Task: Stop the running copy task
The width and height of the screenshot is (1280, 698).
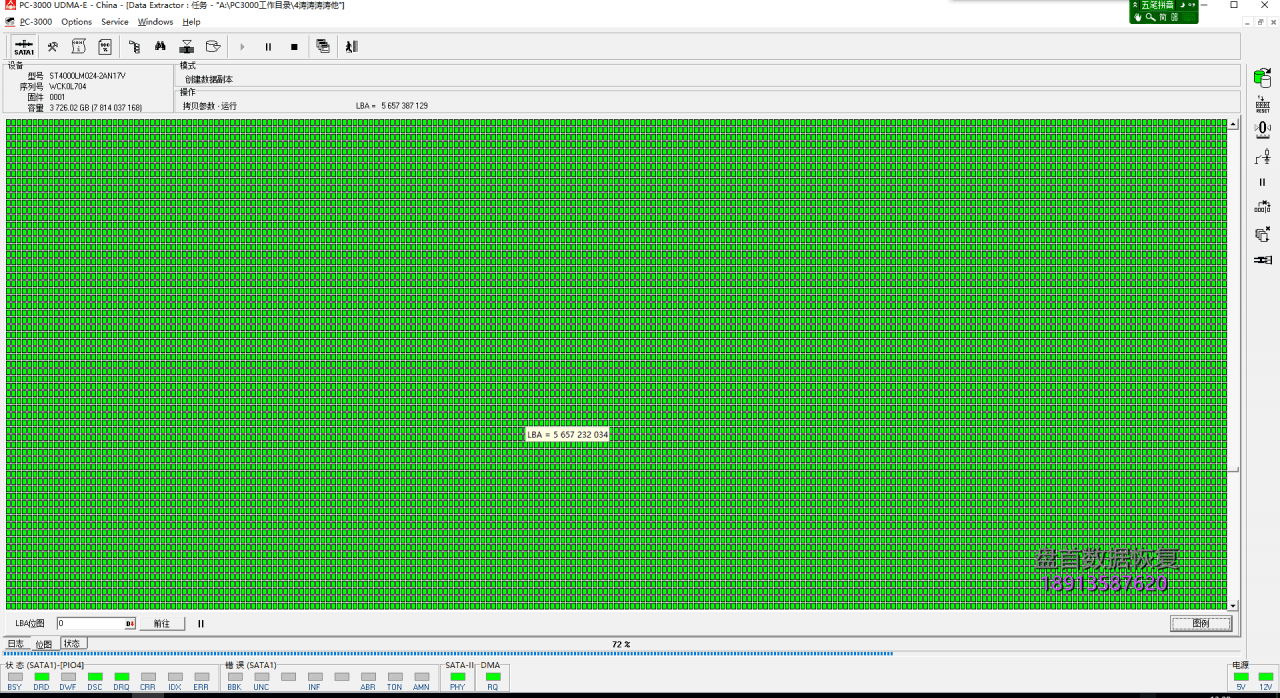Action: coord(294,47)
